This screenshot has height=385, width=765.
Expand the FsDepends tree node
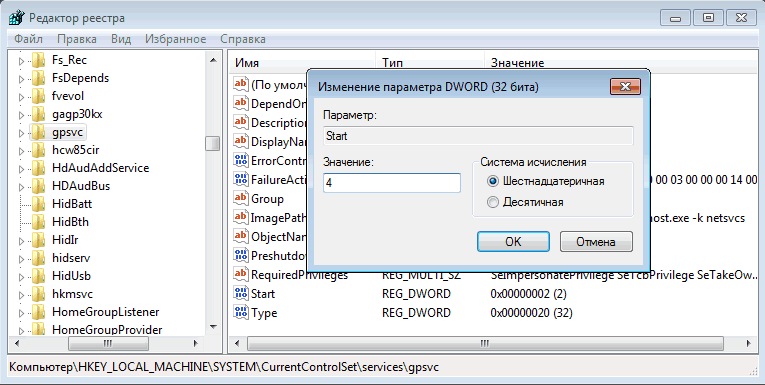(x=21, y=79)
